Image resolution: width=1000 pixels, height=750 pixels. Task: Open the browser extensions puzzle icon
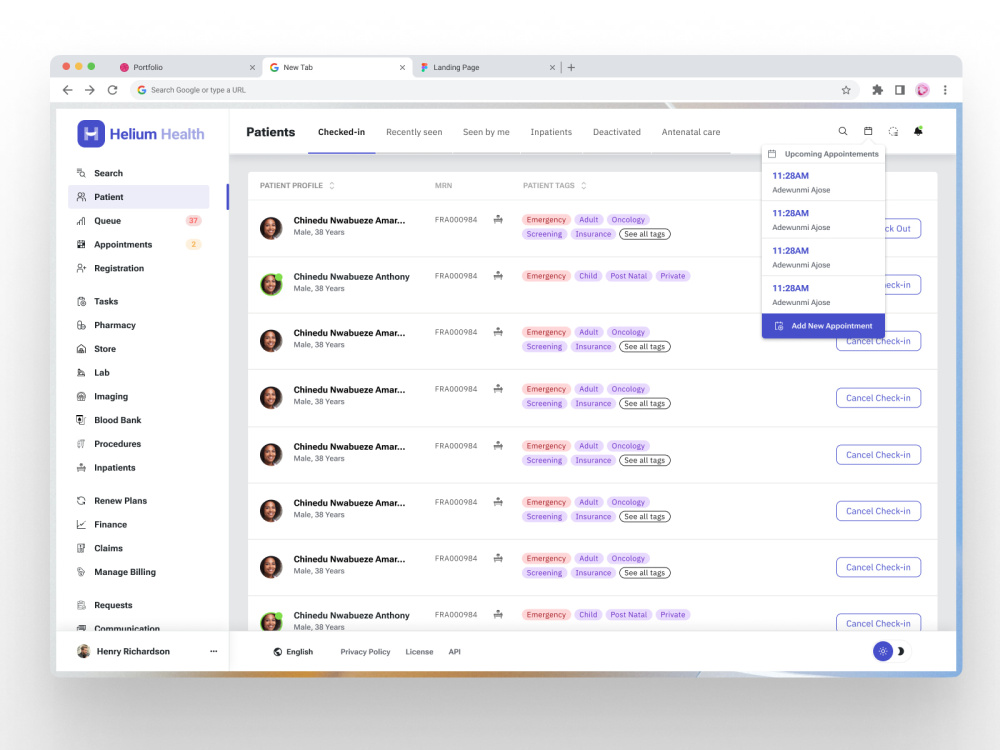click(x=878, y=90)
